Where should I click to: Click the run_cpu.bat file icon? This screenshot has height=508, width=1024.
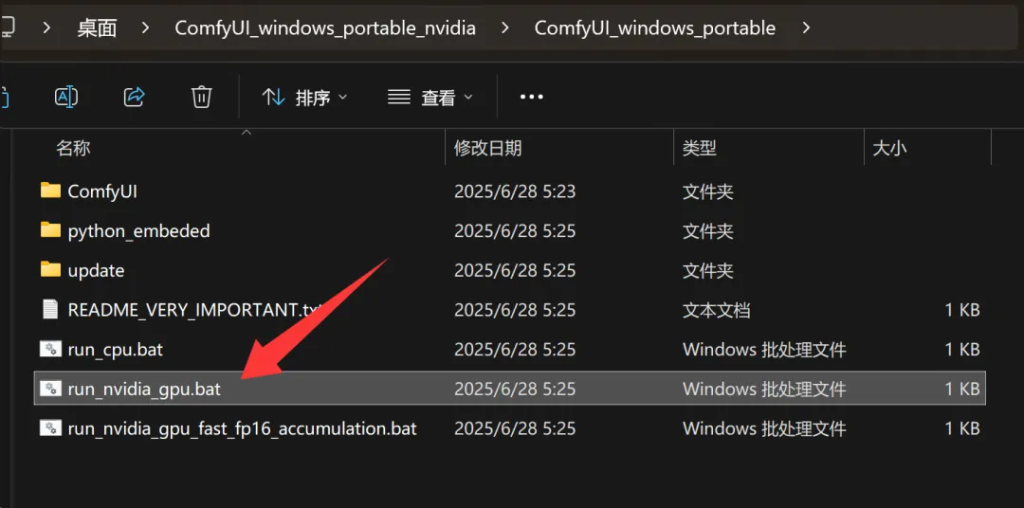click(x=50, y=349)
